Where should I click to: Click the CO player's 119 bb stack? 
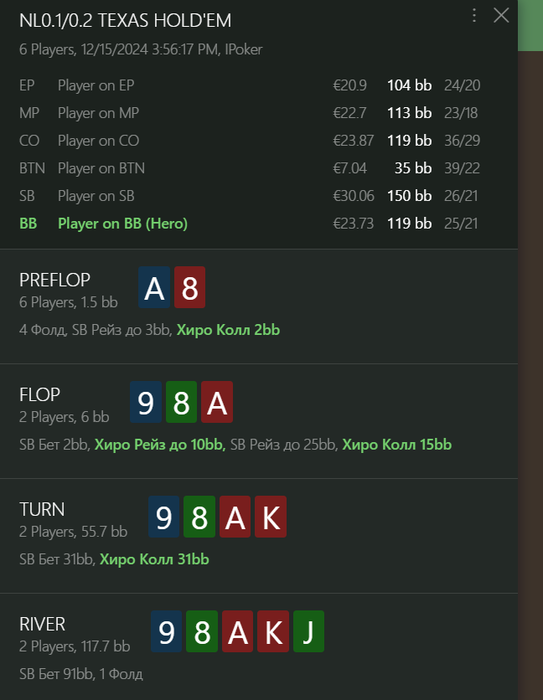click(409, 141)
